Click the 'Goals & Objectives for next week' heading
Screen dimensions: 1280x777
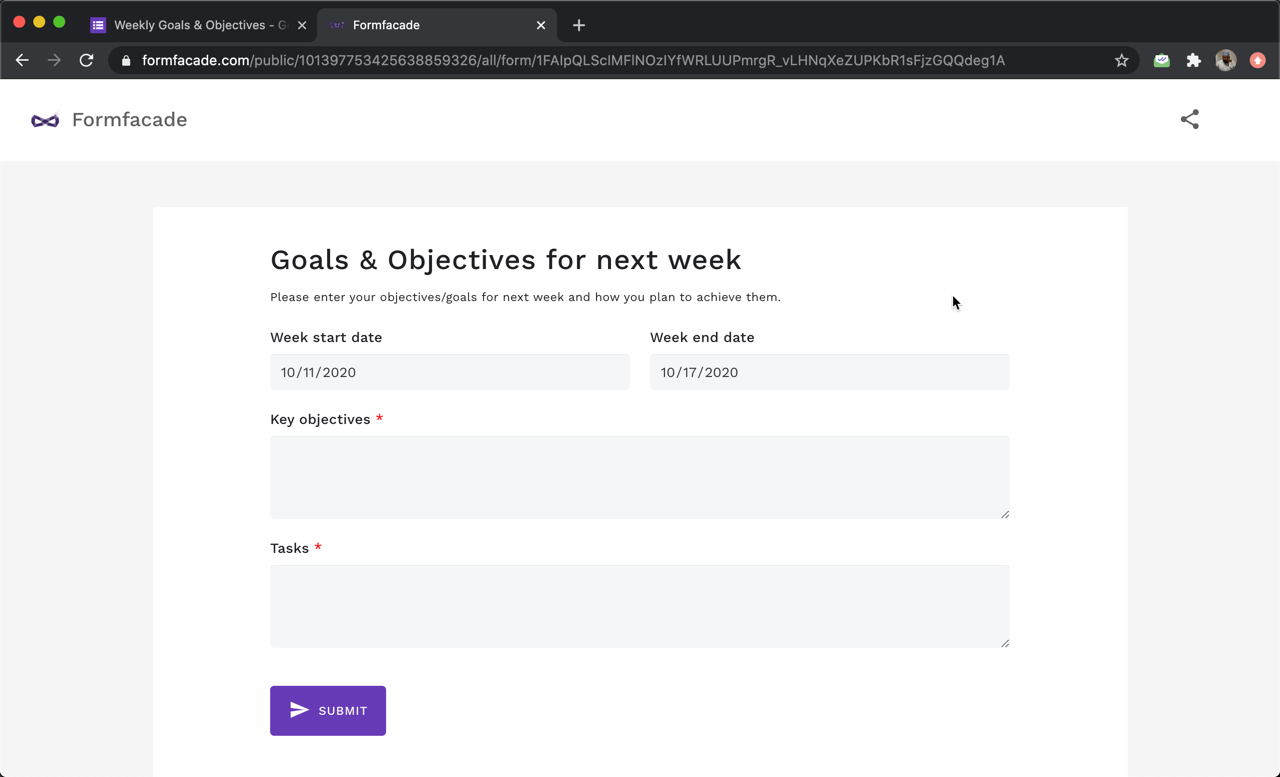(x=506, y=260)
